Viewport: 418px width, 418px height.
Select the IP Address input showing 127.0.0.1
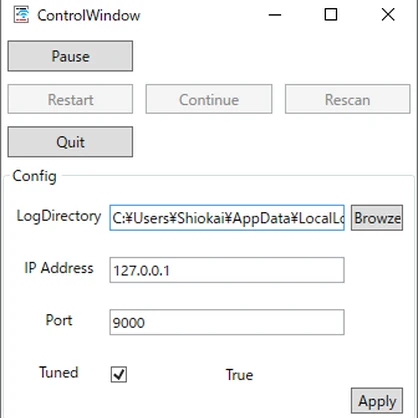[227, 270]
